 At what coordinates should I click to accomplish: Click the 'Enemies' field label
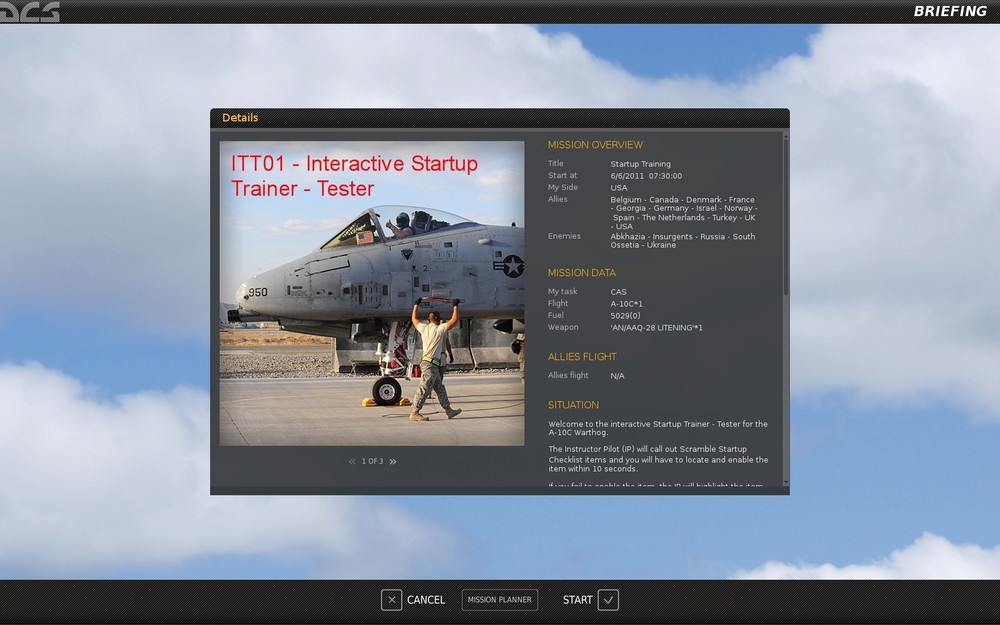pyautogui.click(x=564, y=236)
